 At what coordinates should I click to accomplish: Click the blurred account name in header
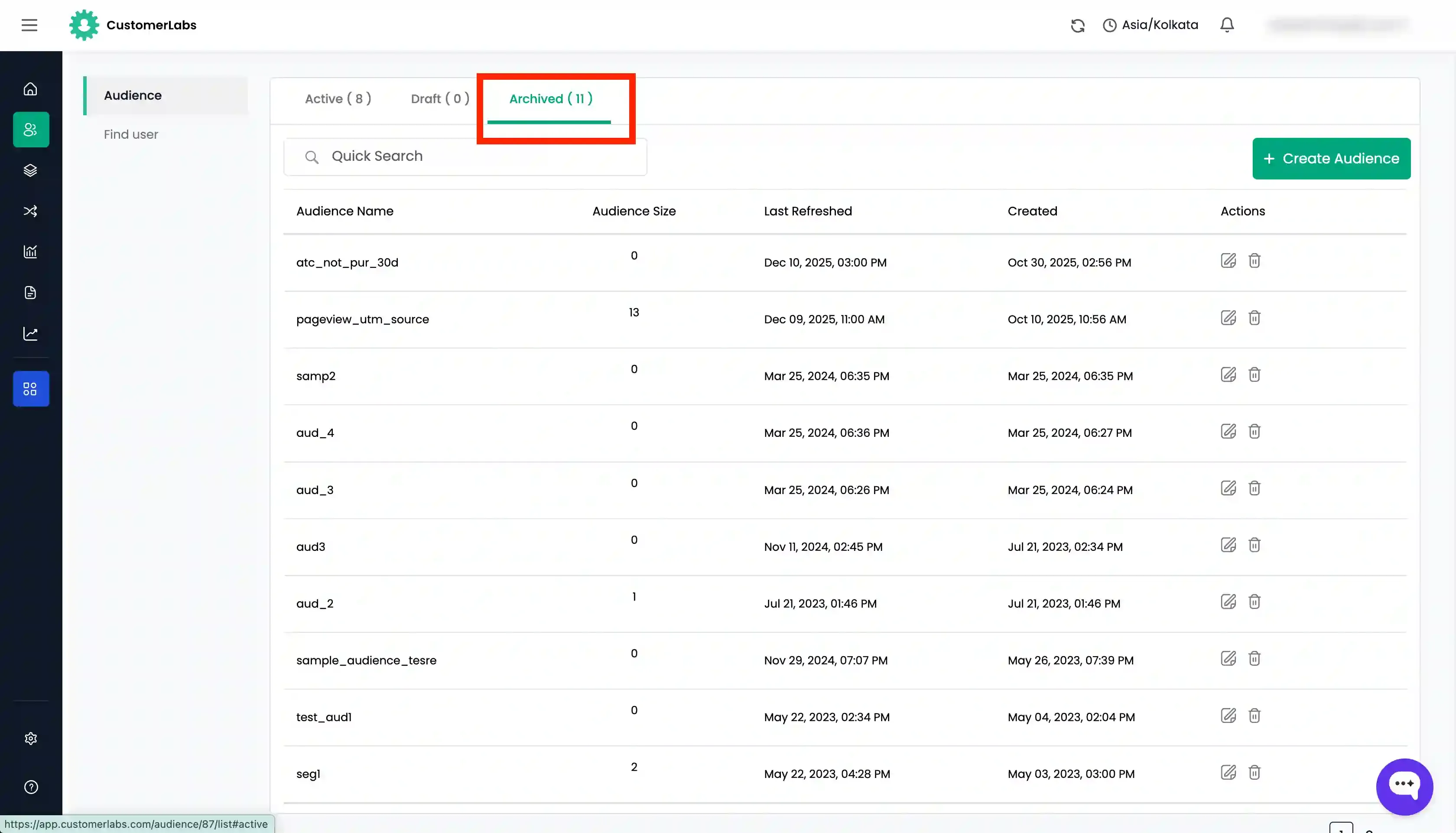(x=1338, y=25)
